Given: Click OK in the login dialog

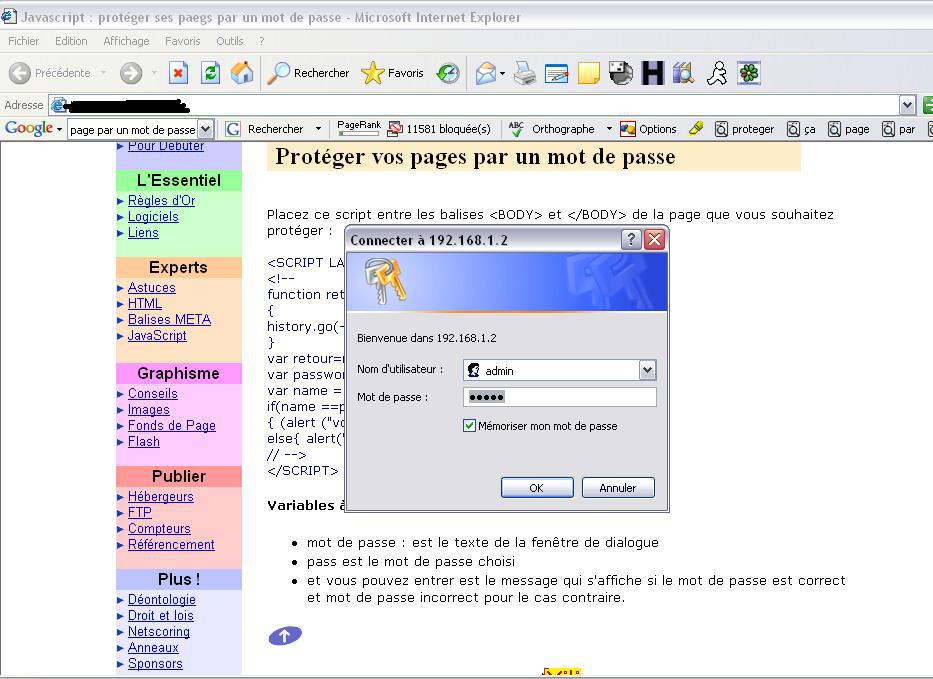Looking at the screenshot, I should [x=537, y=487].
